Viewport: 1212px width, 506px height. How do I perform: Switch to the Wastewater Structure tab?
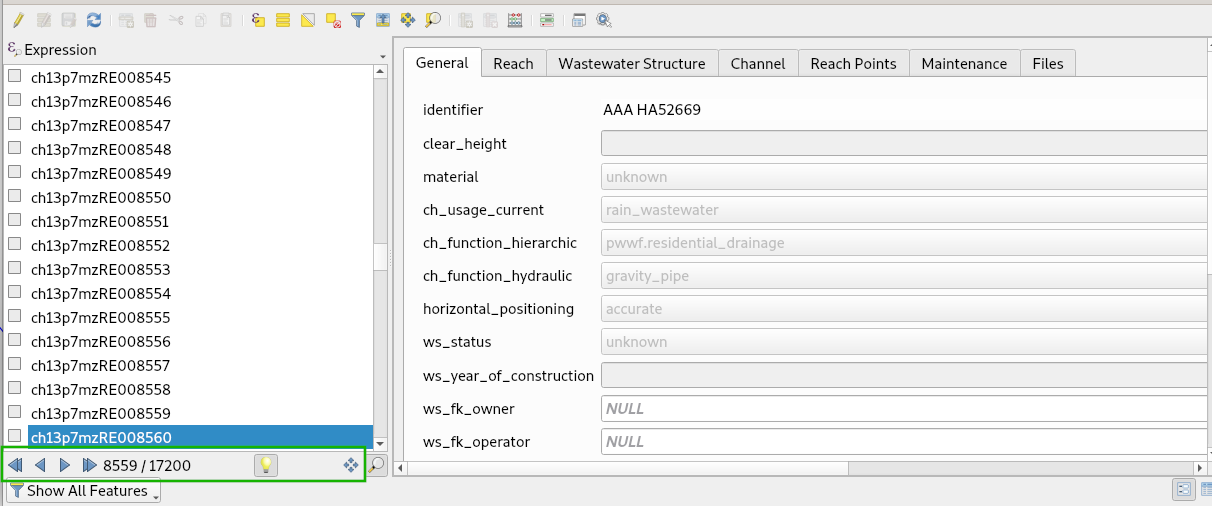coord(631,63)
